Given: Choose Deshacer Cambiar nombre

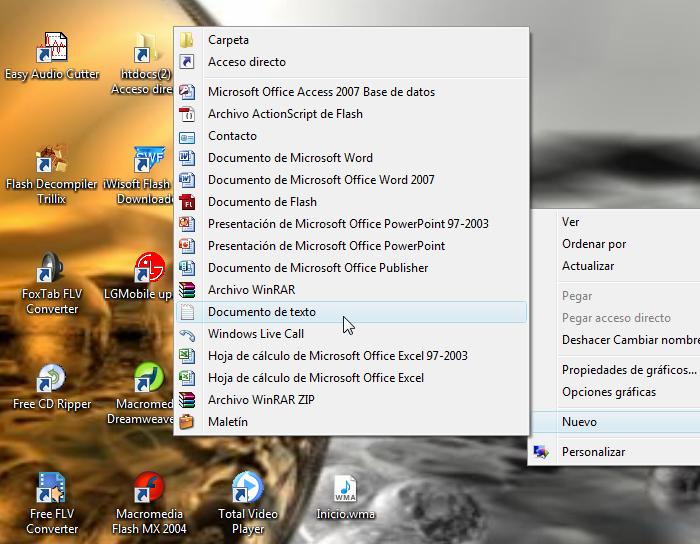Looking at the screenshot, I should (x=615, y=340).
